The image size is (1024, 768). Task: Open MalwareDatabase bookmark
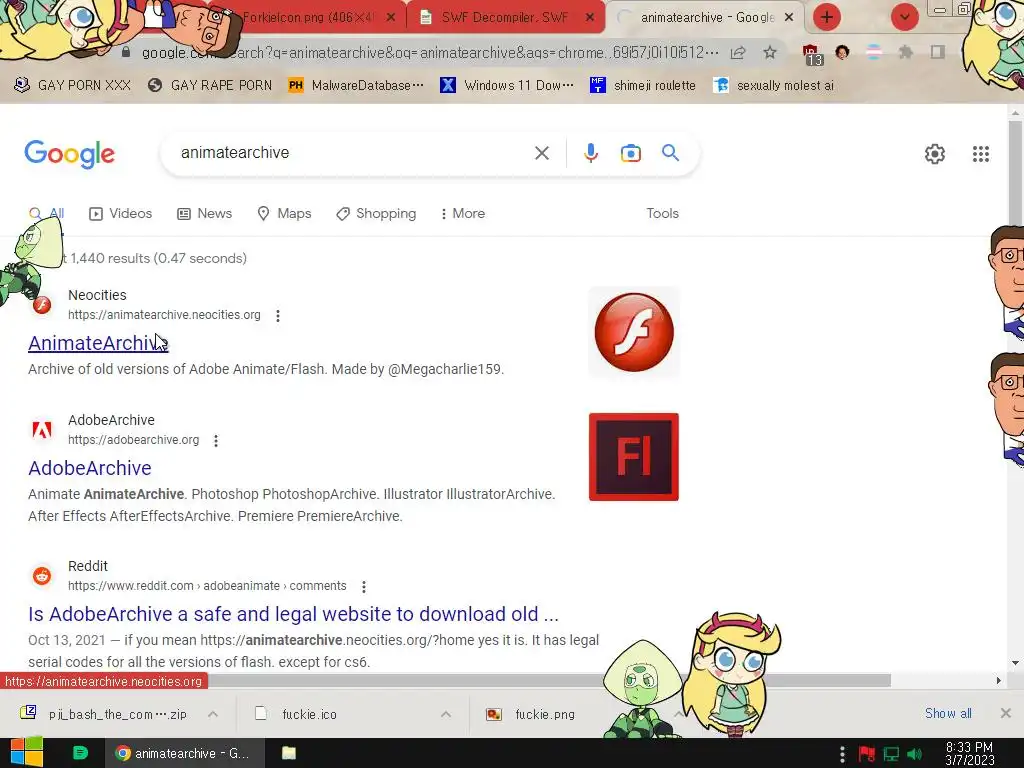[x=357, y=86]
